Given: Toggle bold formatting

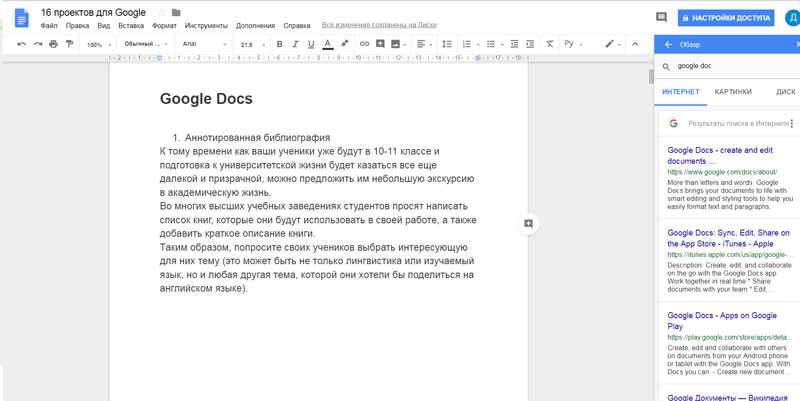Looking at the screenshot, I should (x=279, y=44).
